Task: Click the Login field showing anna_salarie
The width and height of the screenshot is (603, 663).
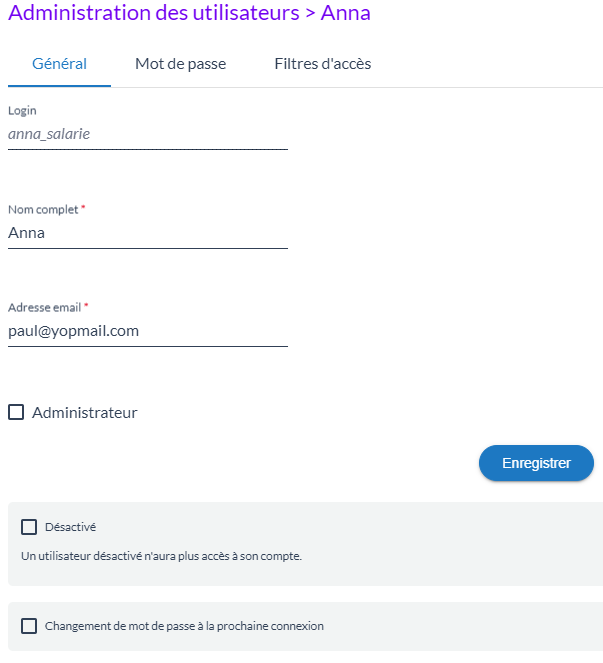Action: 147,133
